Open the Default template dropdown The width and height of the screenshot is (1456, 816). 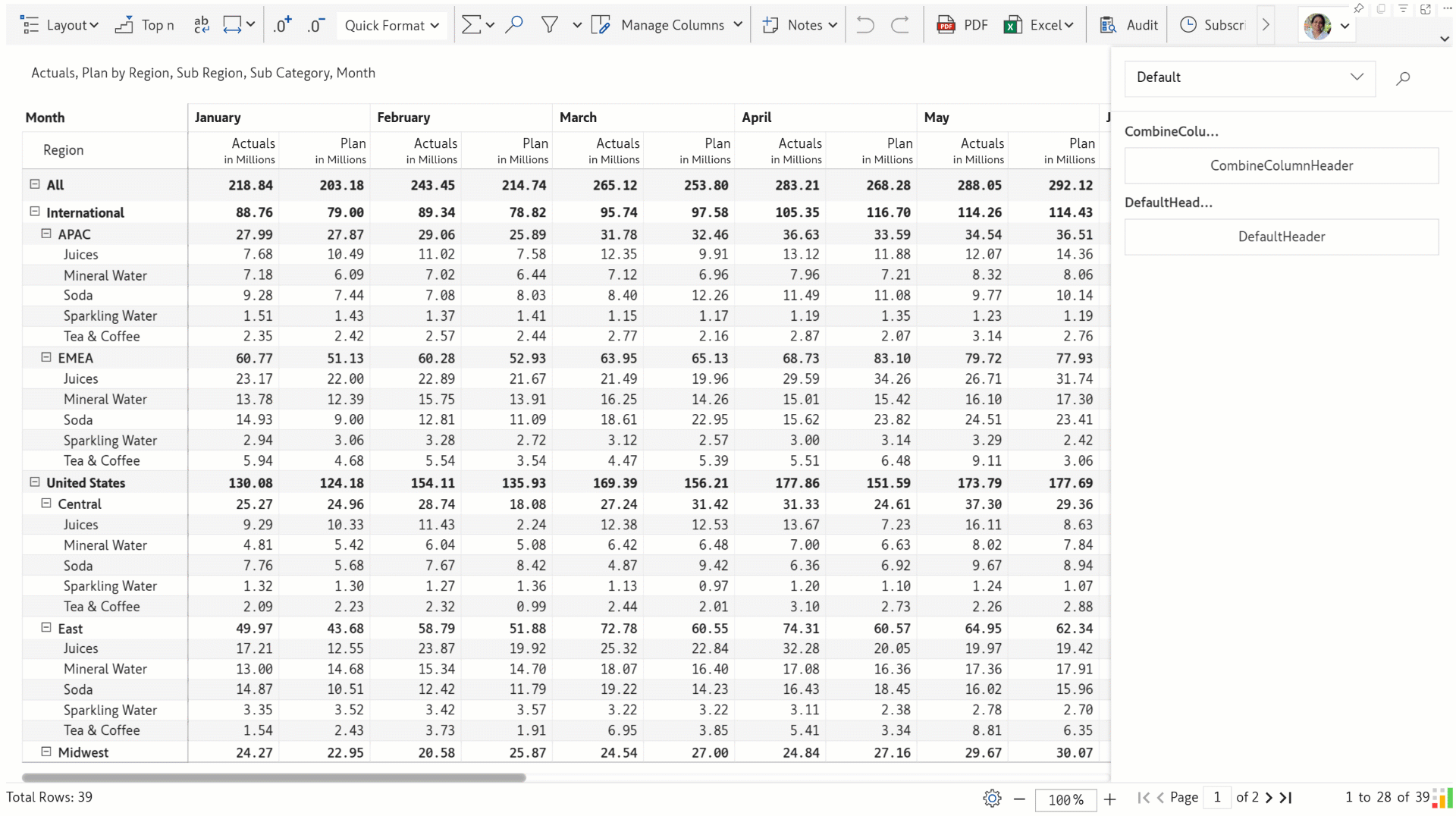[1250, 77]
